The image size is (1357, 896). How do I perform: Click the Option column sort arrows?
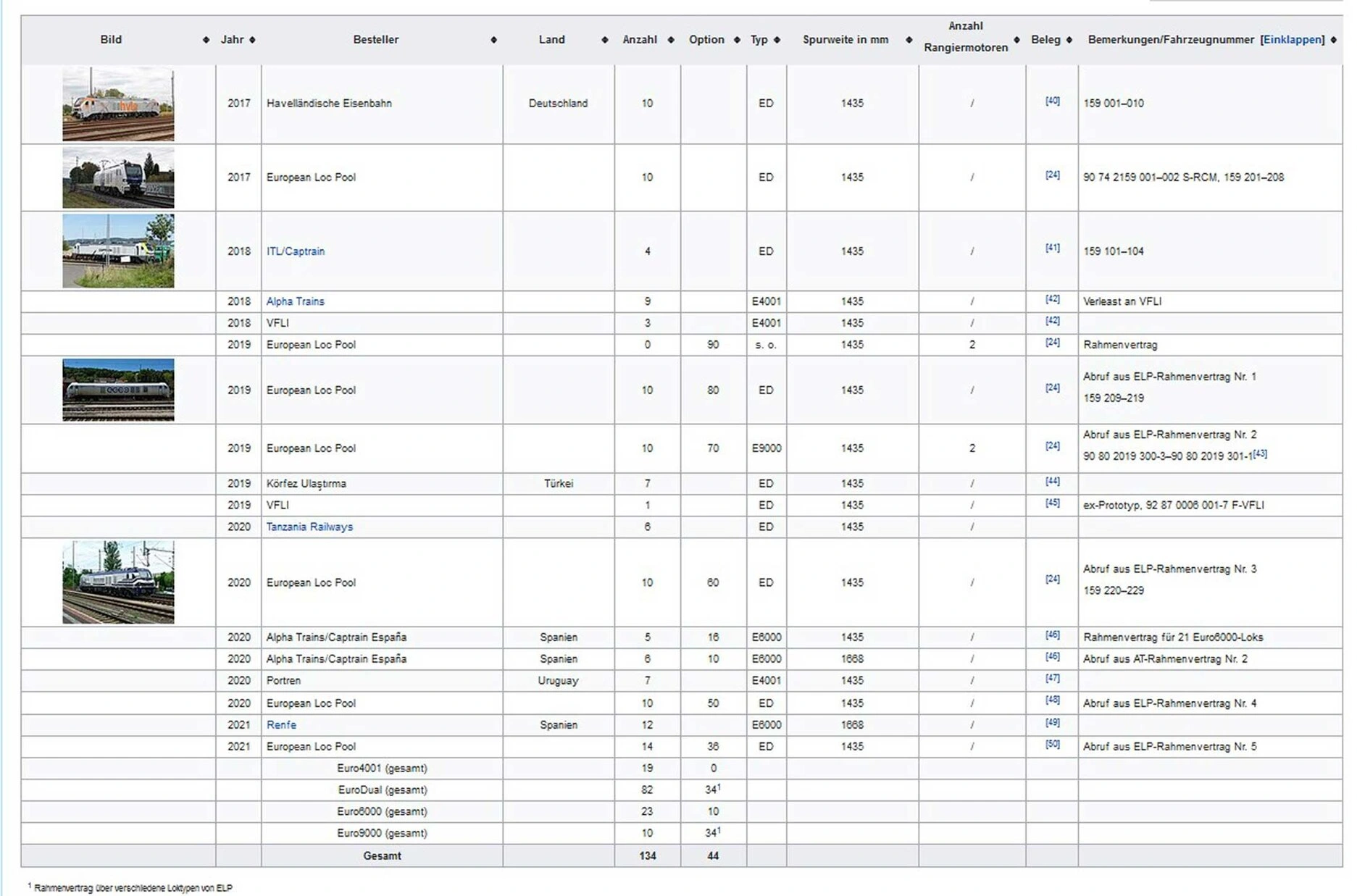737,40
